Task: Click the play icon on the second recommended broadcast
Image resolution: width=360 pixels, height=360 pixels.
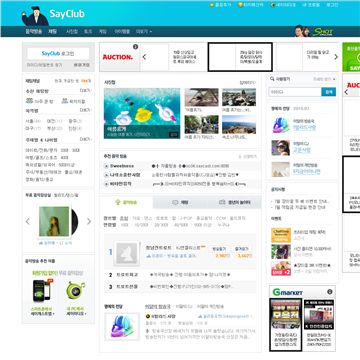Action: tap(106, 175)
